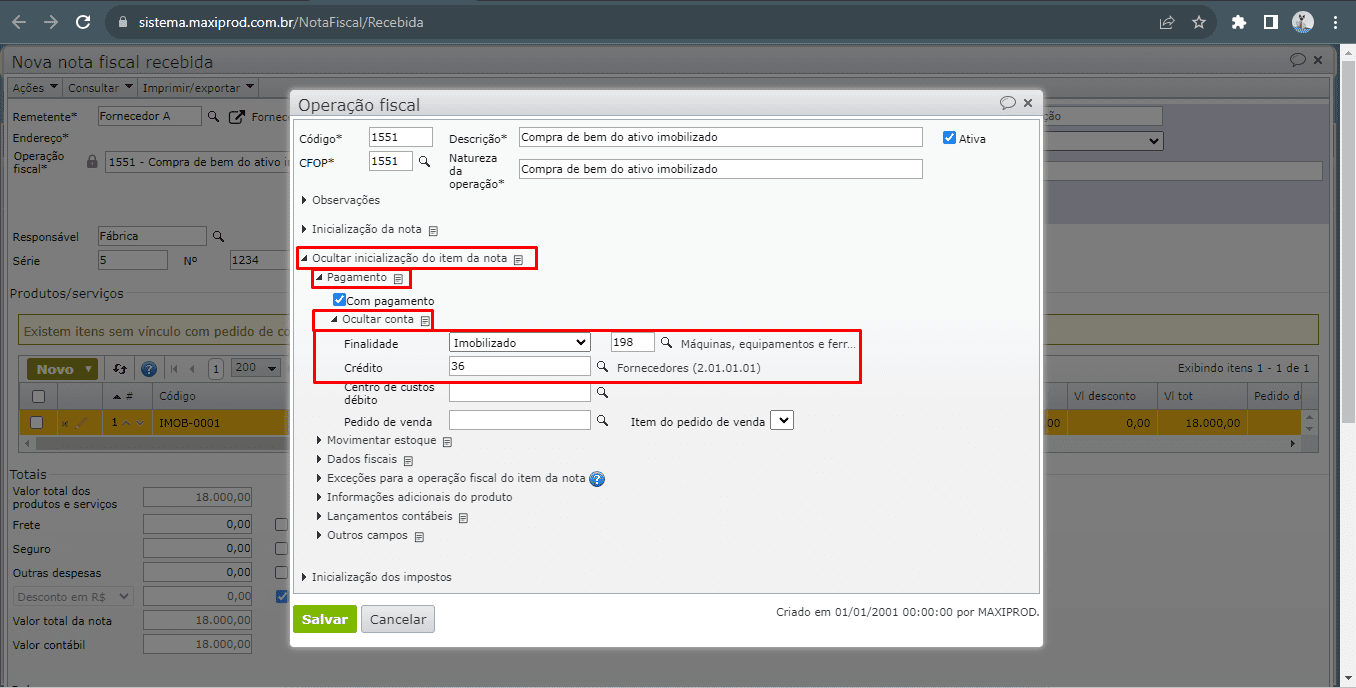Open notes icon beside Outros campos
Image resolution: width=1356 pixels, height=688 pixels.
coord(419,537)
